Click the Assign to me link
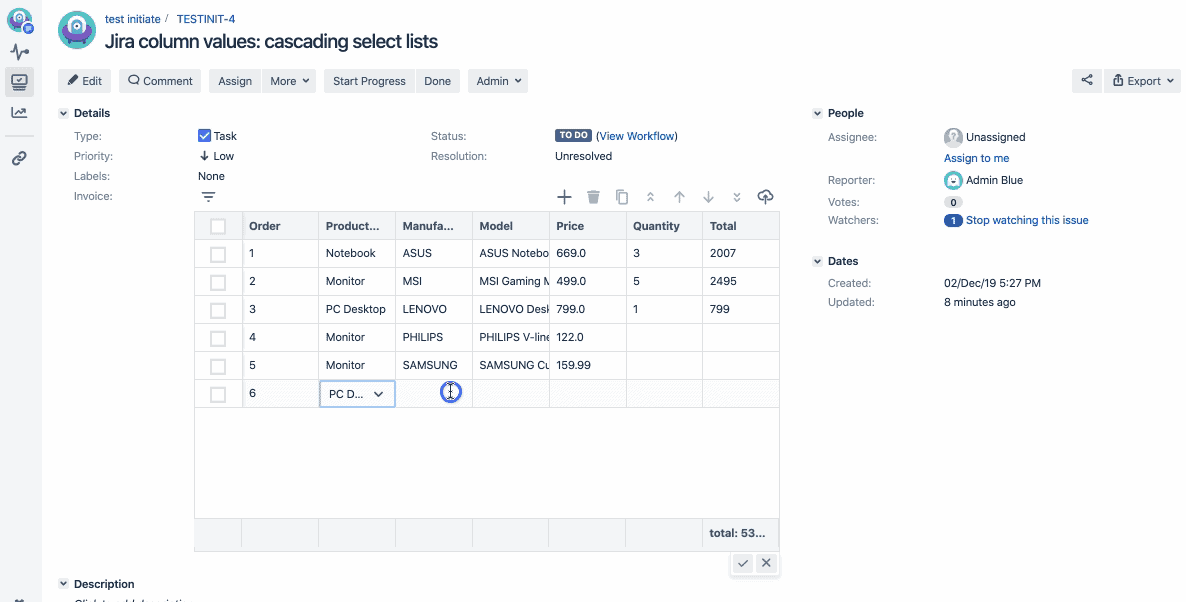Image resolution: width=1186 pixels, height=602 pixels. [977, 157]
